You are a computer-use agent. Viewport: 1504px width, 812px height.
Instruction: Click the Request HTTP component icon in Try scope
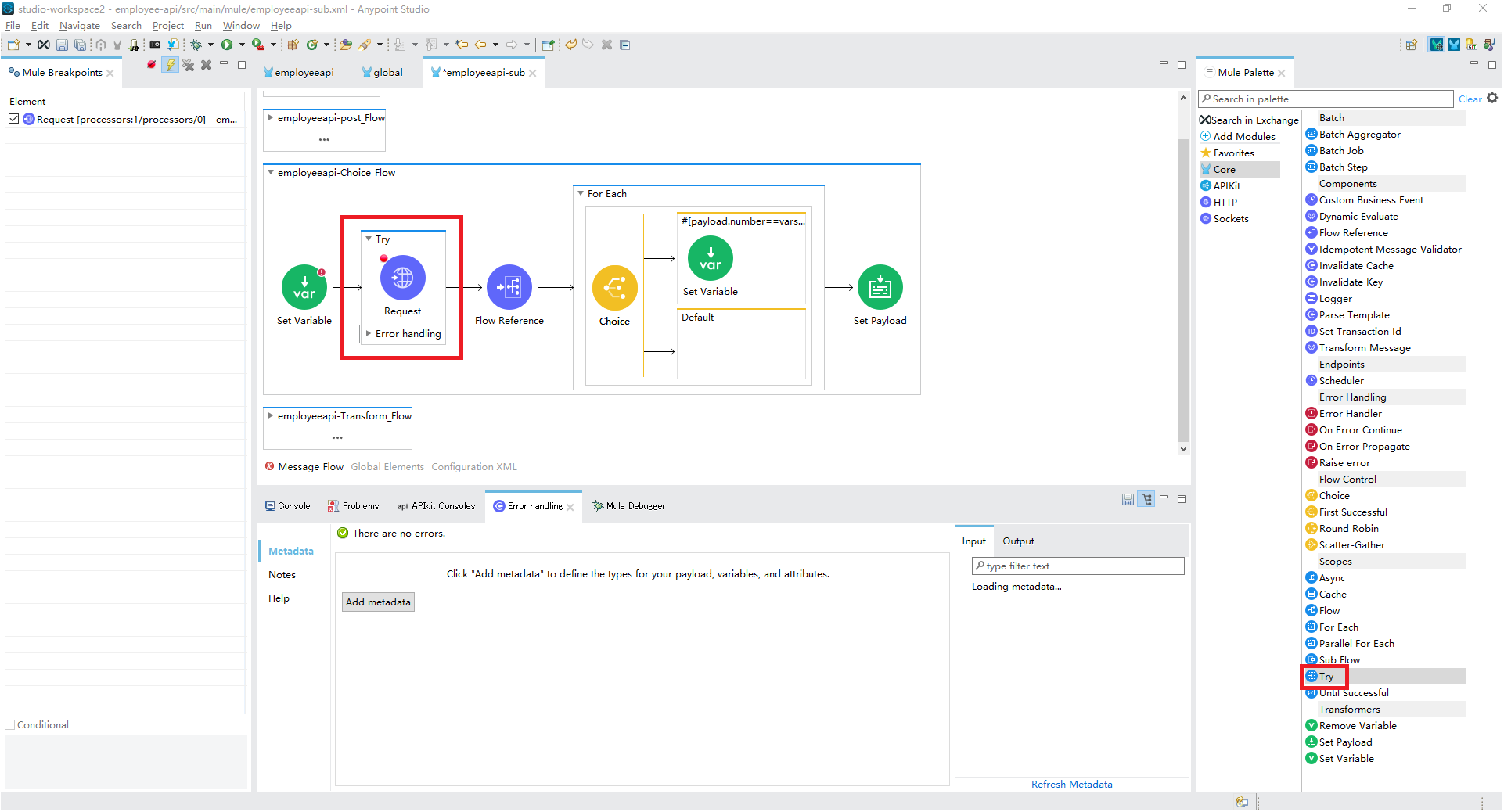403,278
